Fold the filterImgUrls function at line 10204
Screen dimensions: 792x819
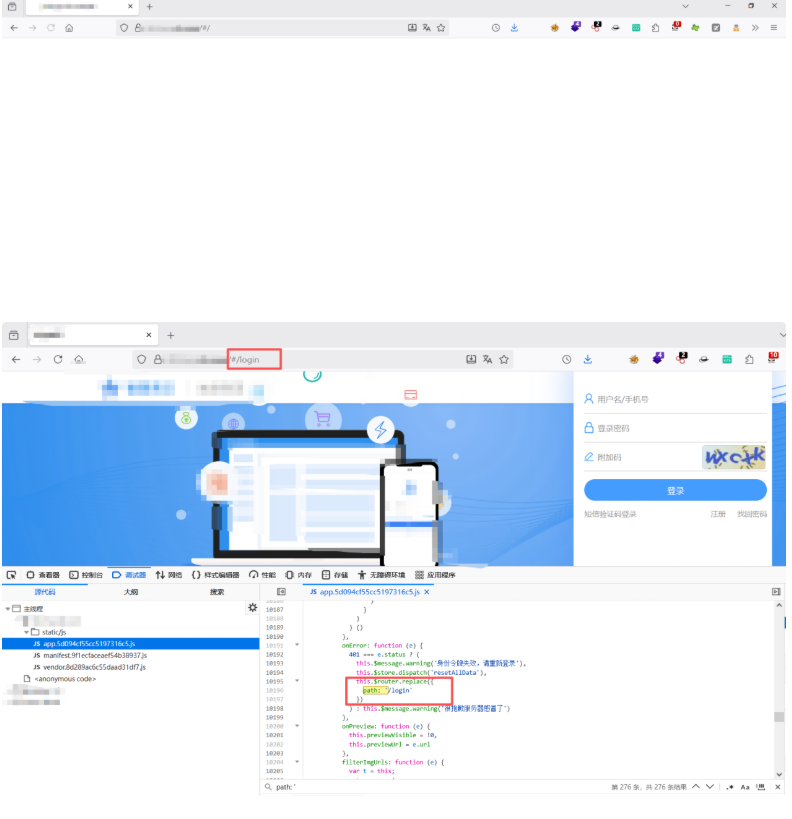pos(297,762)
